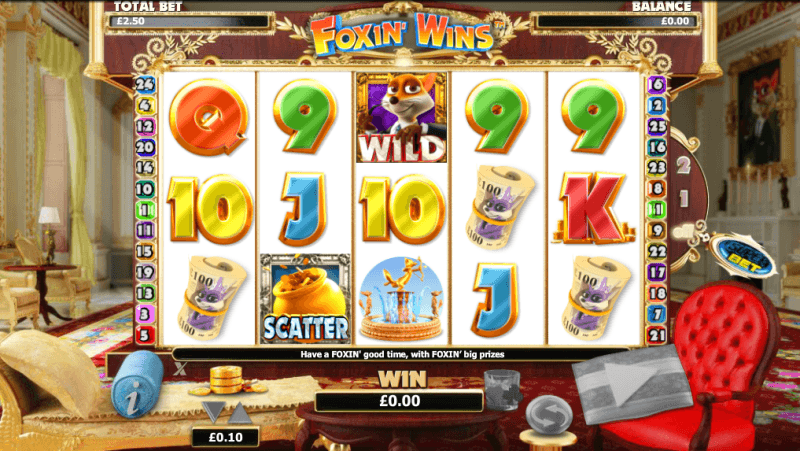Click the red K symbol on reel five

(x=593, y=209)
